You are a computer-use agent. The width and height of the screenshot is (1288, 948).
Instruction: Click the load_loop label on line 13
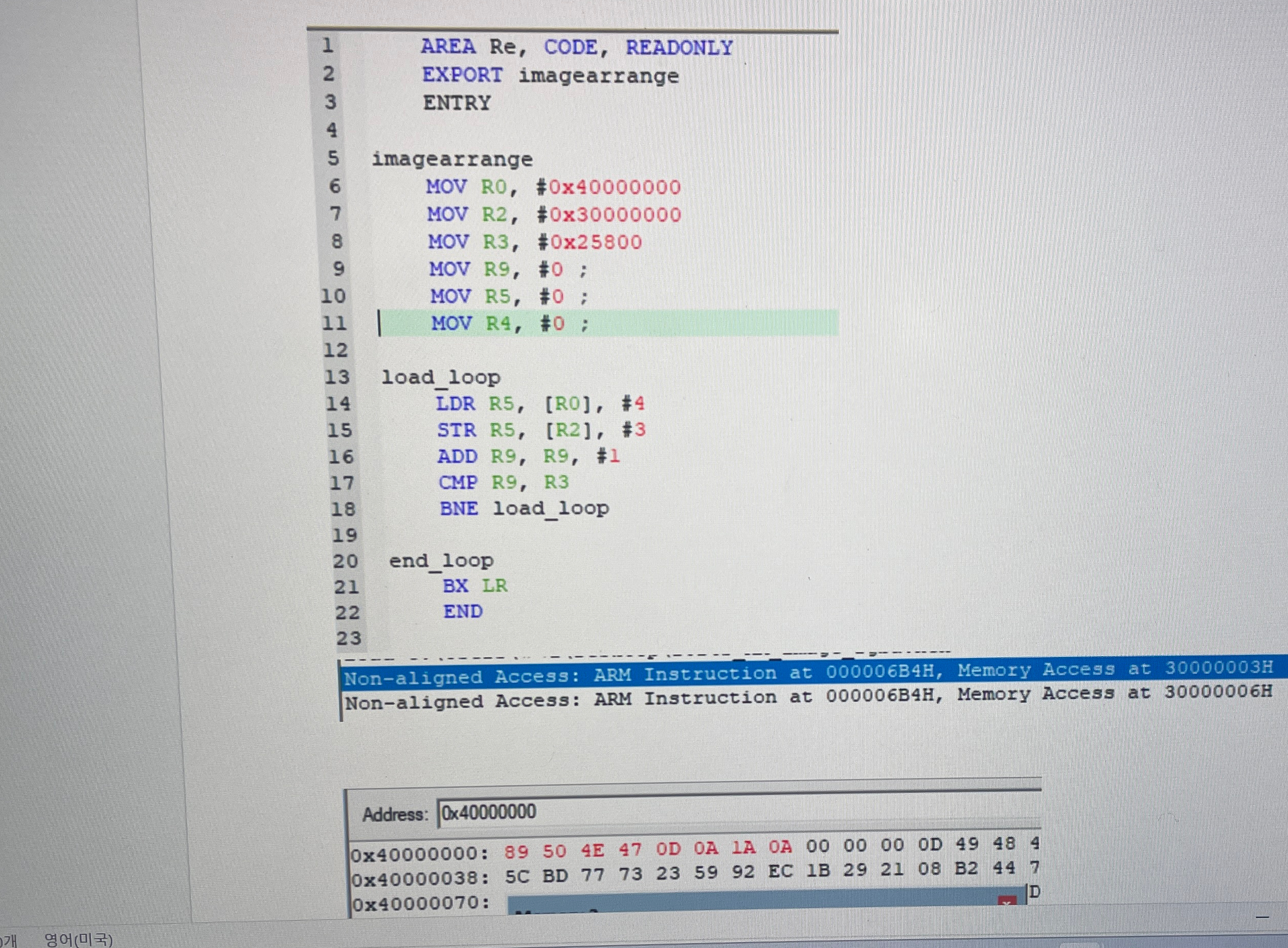[x=442, y=377]
